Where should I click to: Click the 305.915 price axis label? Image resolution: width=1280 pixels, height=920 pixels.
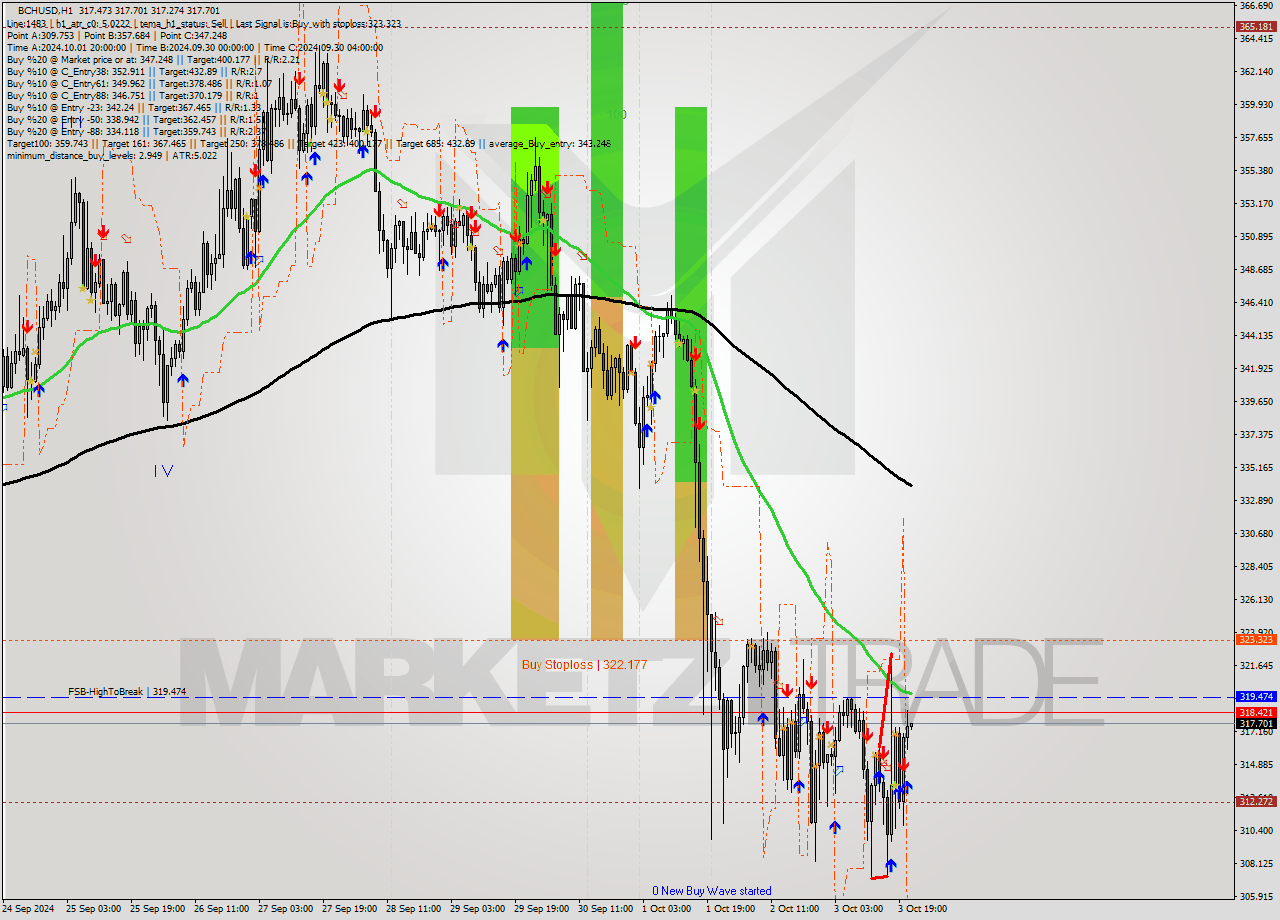point(1255,896)
